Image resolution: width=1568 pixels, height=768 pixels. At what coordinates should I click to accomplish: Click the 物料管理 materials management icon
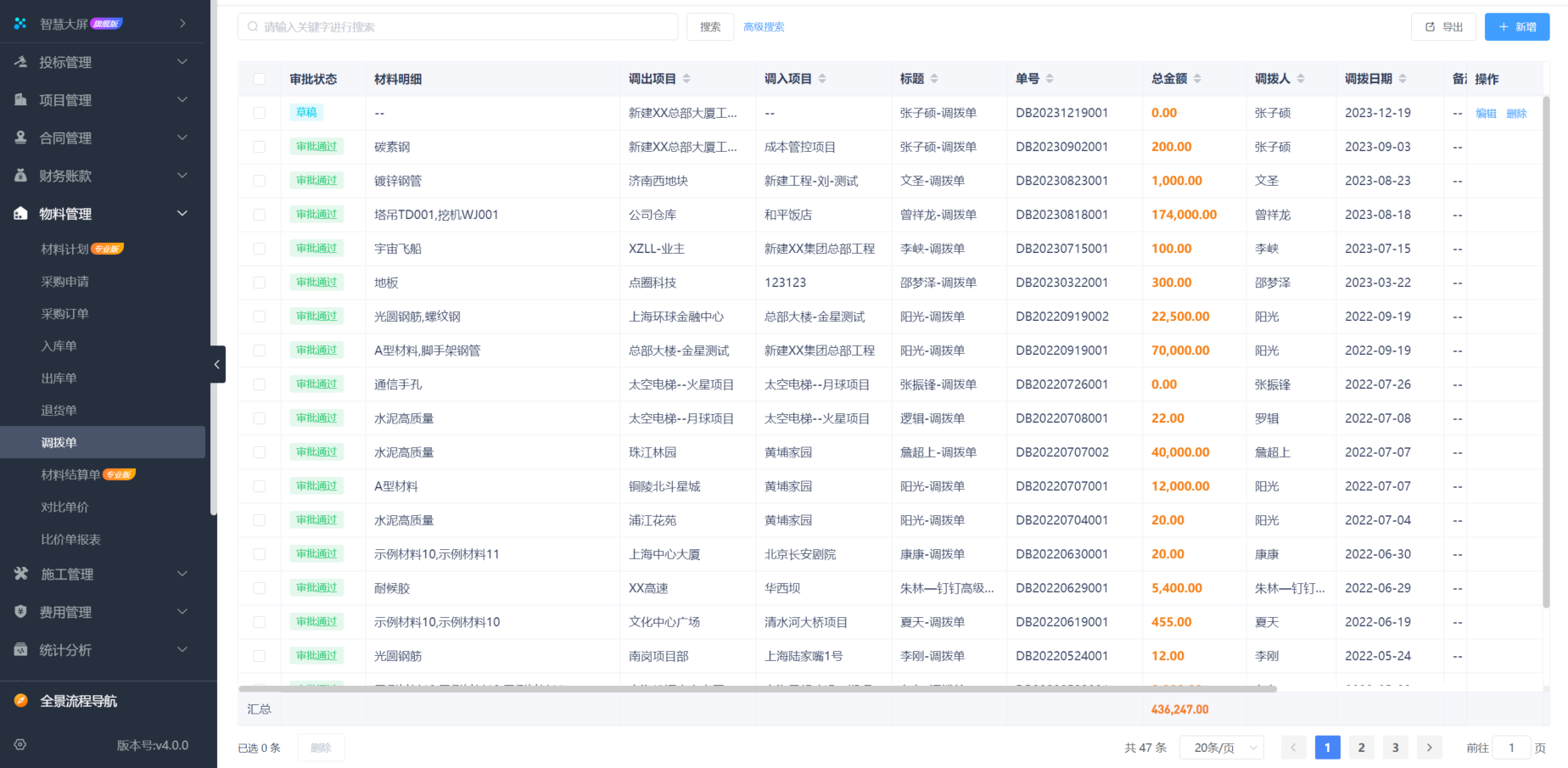point(21,213)
